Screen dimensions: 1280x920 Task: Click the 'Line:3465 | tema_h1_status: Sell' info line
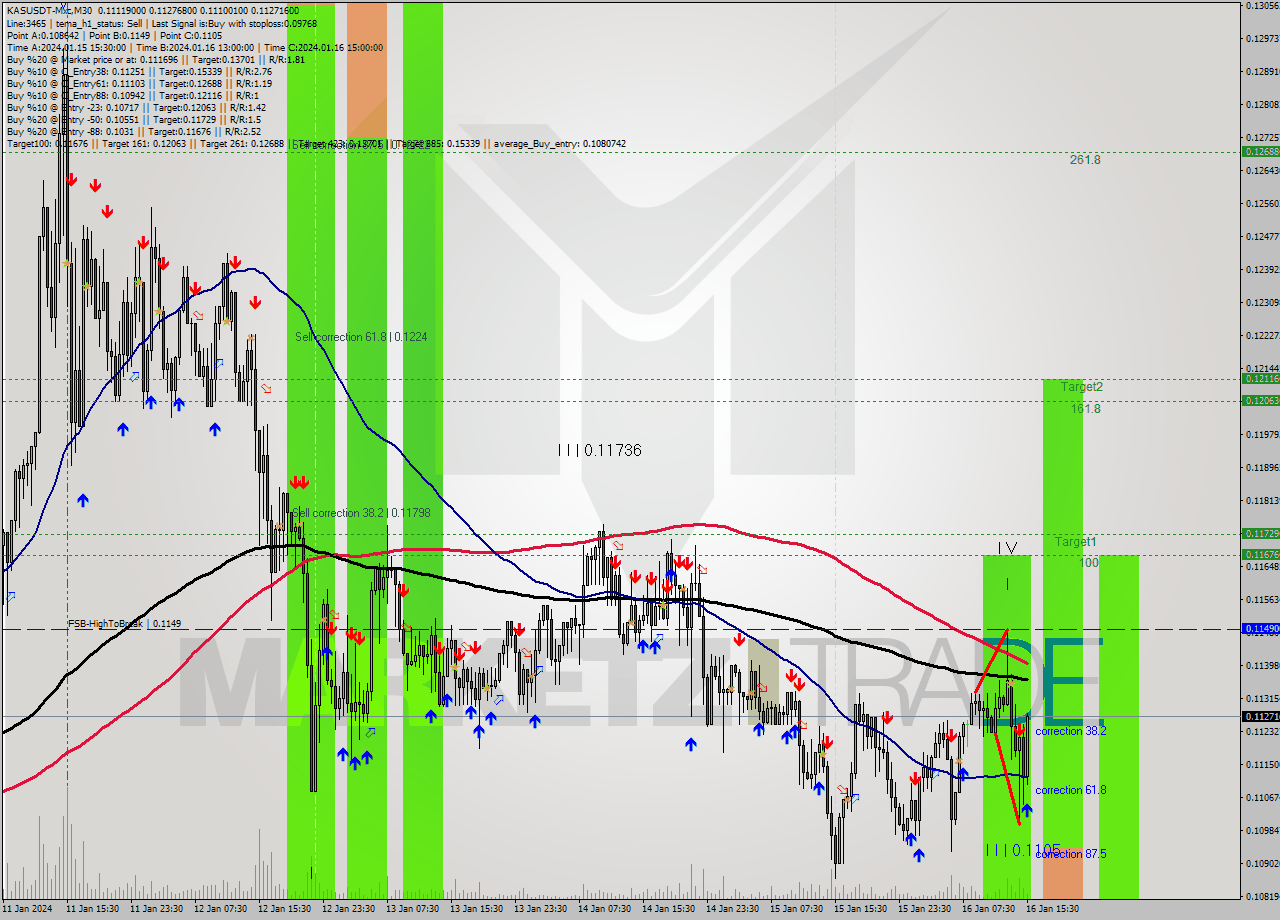162,23
